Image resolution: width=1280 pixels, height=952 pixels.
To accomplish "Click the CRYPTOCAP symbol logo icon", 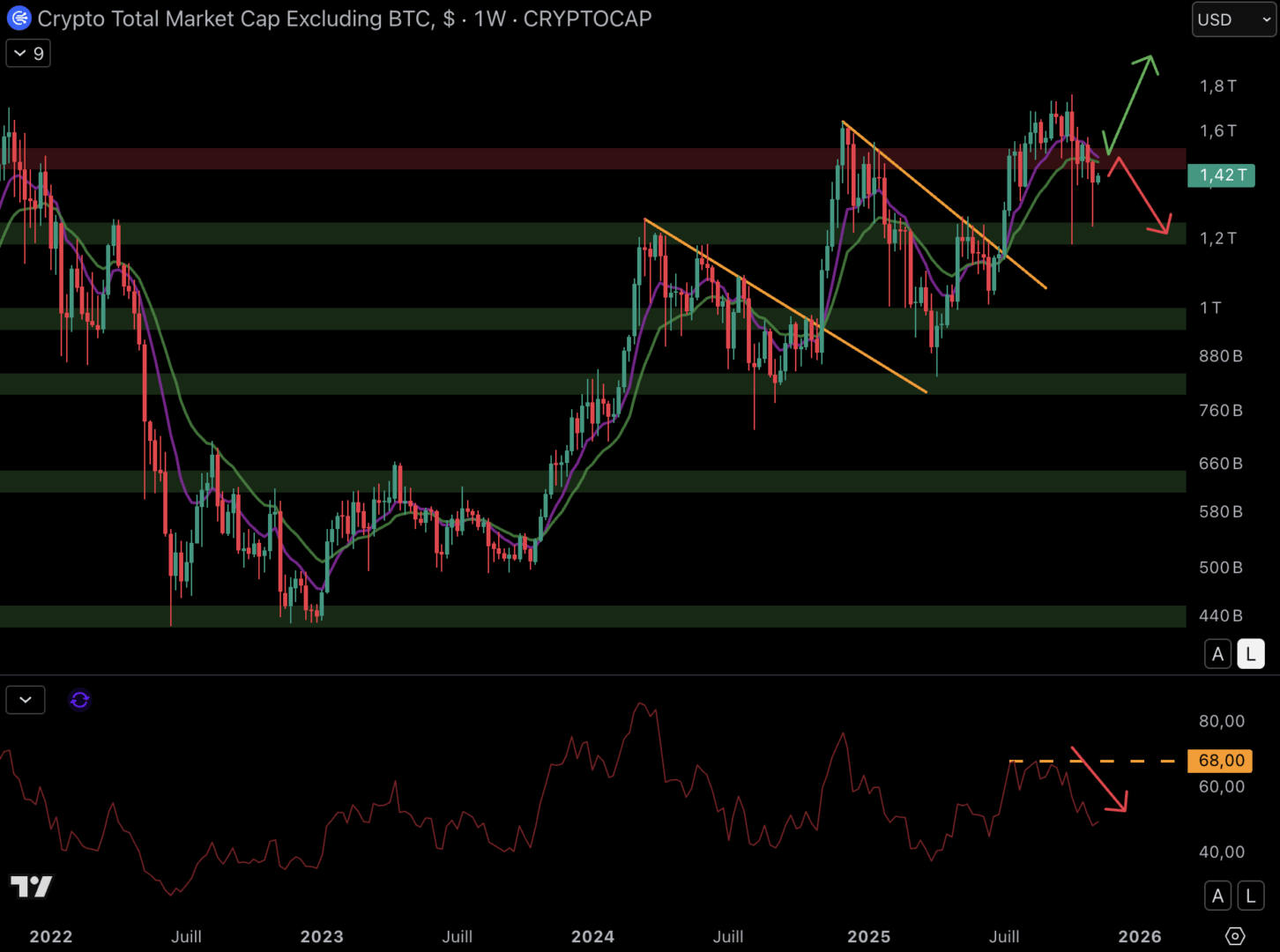I will coord(19,19).
